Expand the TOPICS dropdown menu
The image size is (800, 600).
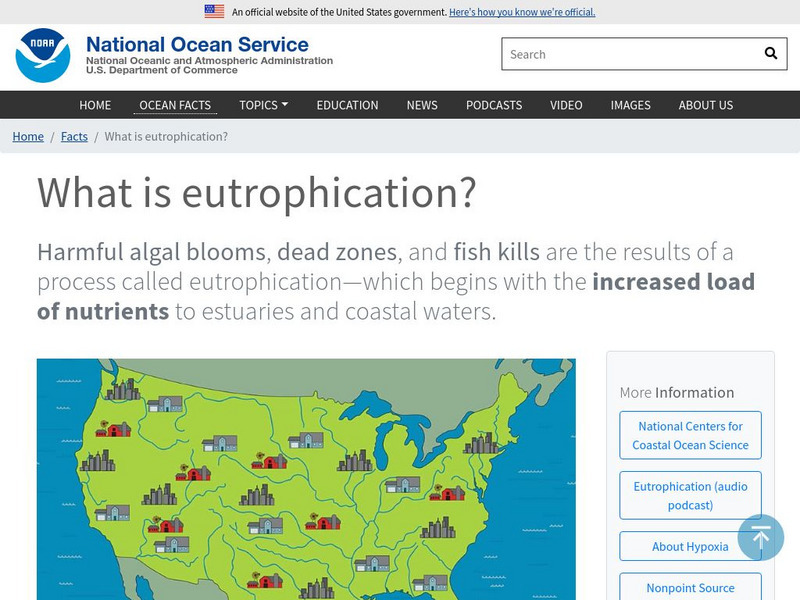point(262,104)
